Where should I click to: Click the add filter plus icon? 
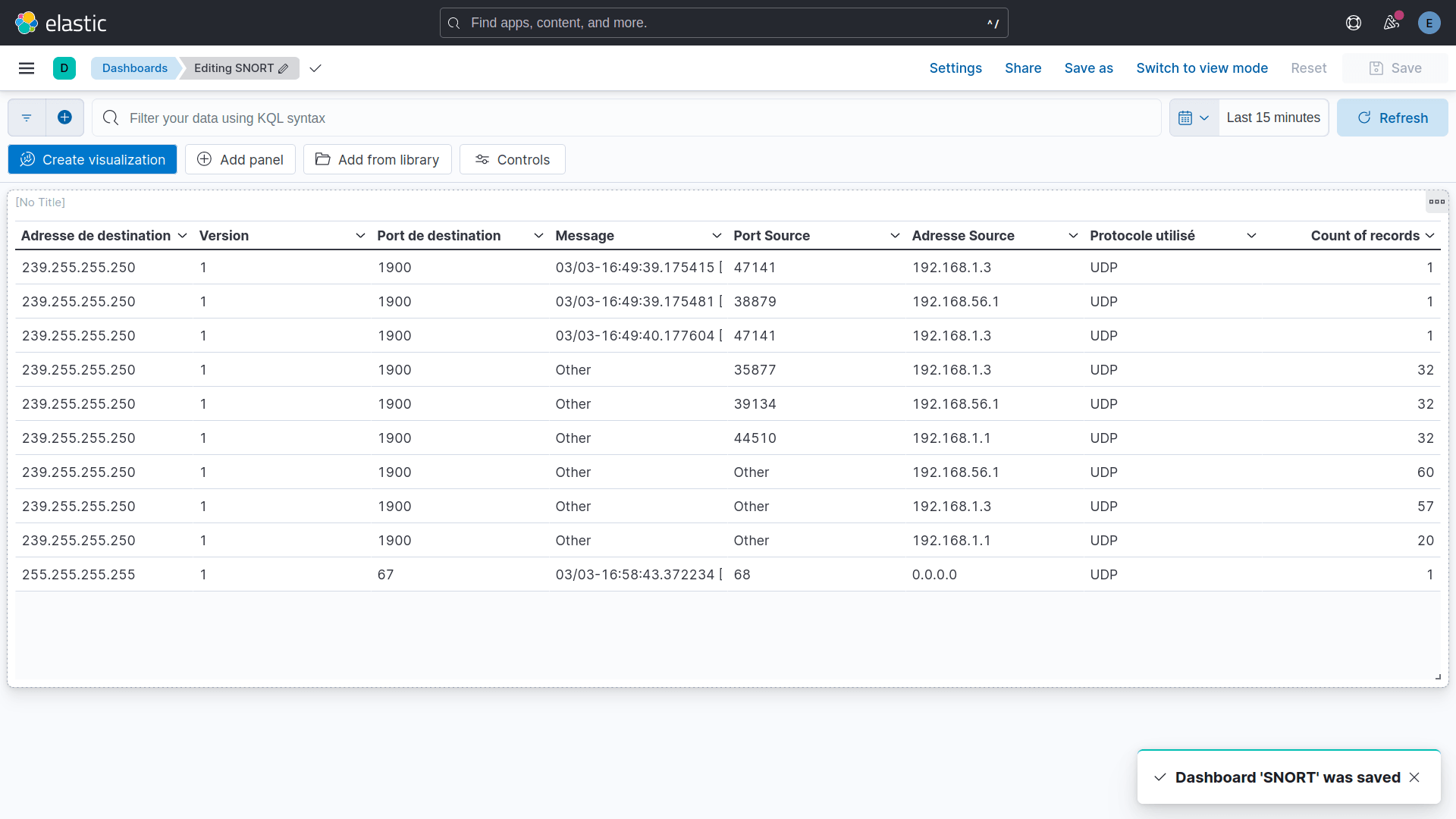64,118
